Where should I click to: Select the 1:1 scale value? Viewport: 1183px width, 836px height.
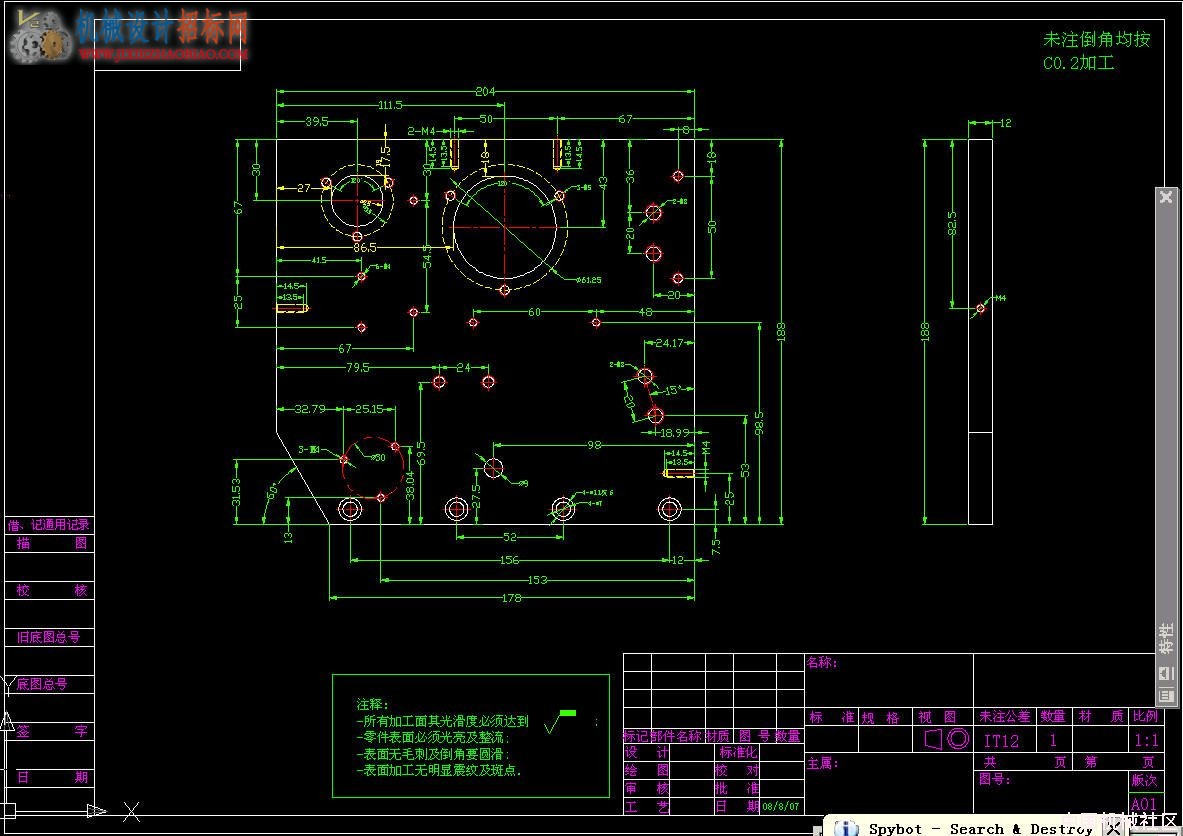click(x=1145, y=740)
